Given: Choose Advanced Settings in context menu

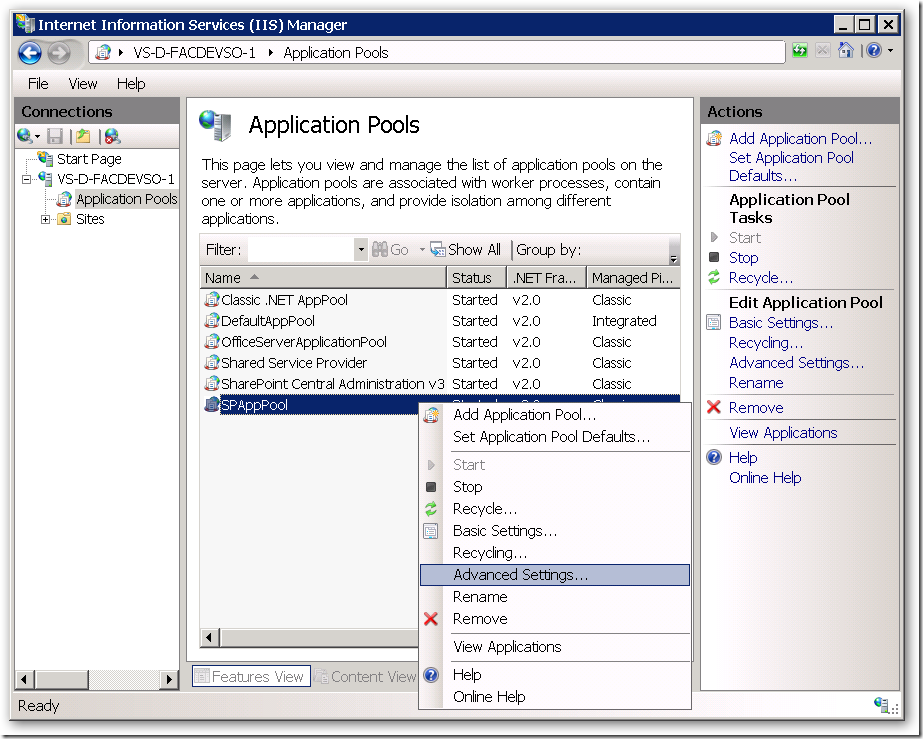Looking at the screenshot, I should pyautogui.click(x=554, y=575).
